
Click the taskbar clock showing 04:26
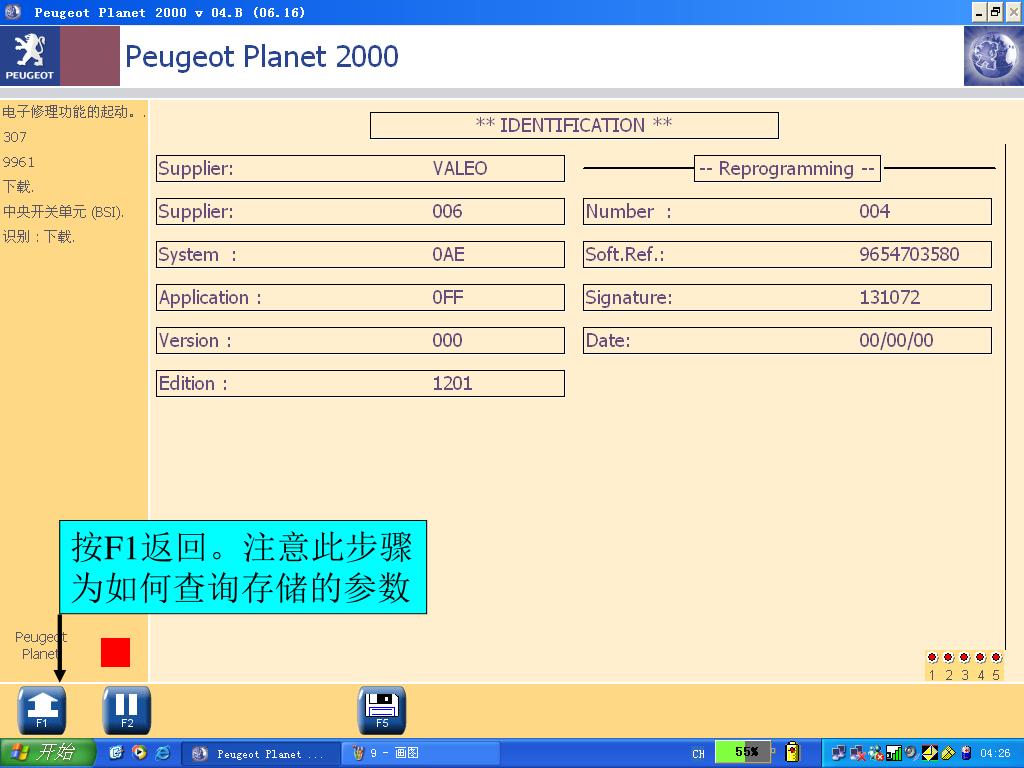tap(995, 753)
